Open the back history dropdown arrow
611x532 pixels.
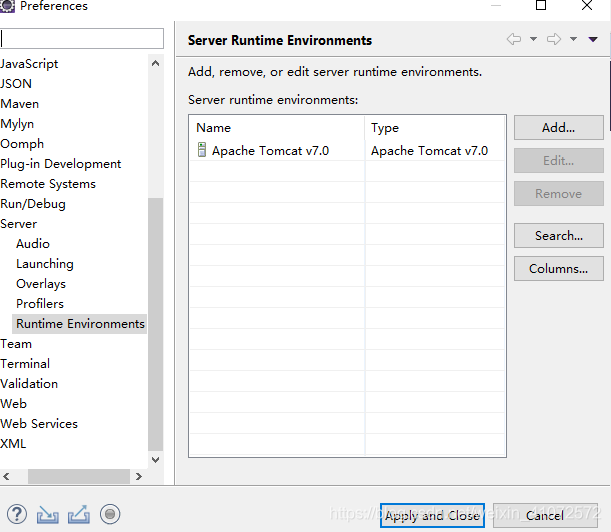pos(533,39)
